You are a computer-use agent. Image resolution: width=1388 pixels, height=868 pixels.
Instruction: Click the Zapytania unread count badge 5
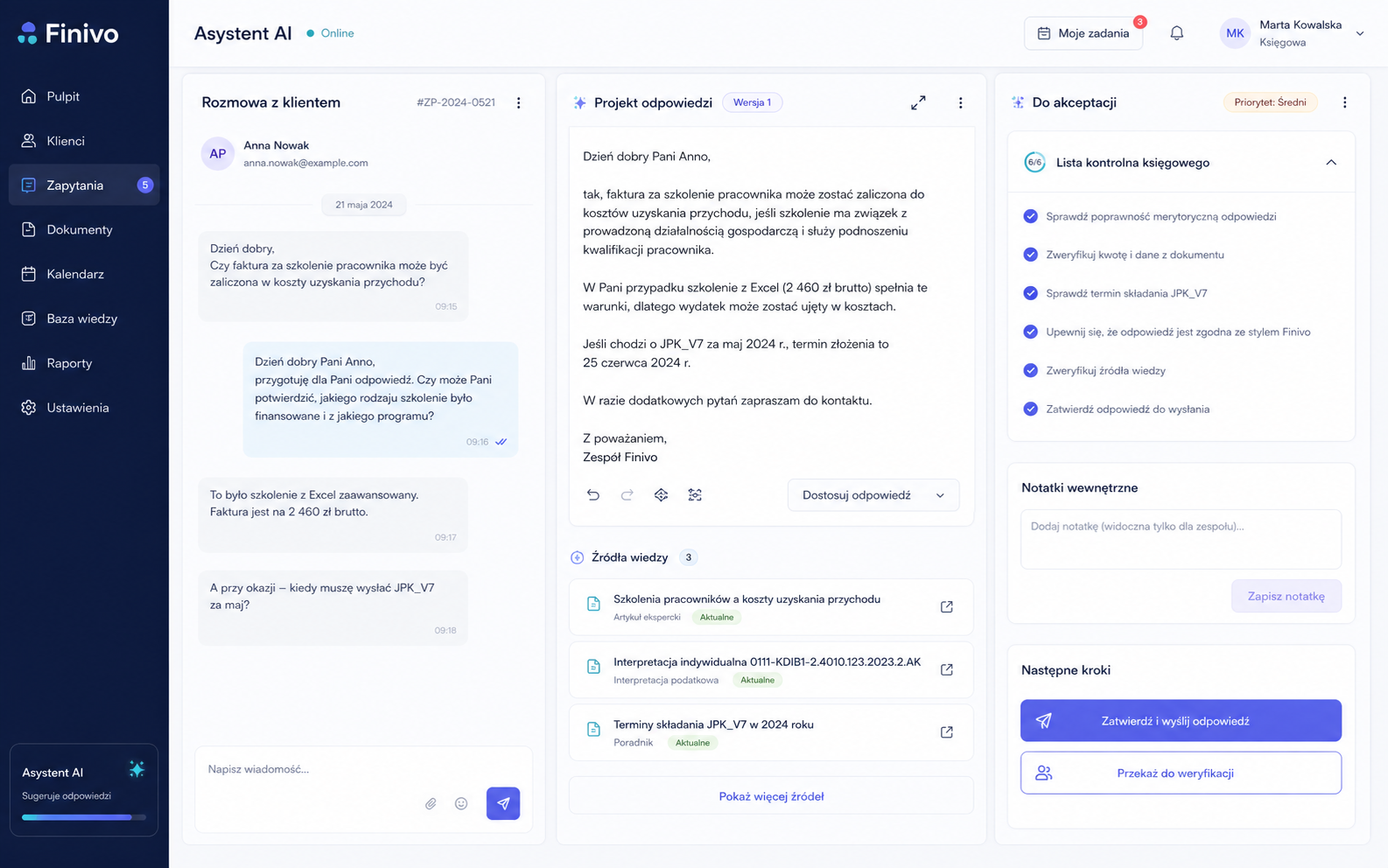(145, 185)
